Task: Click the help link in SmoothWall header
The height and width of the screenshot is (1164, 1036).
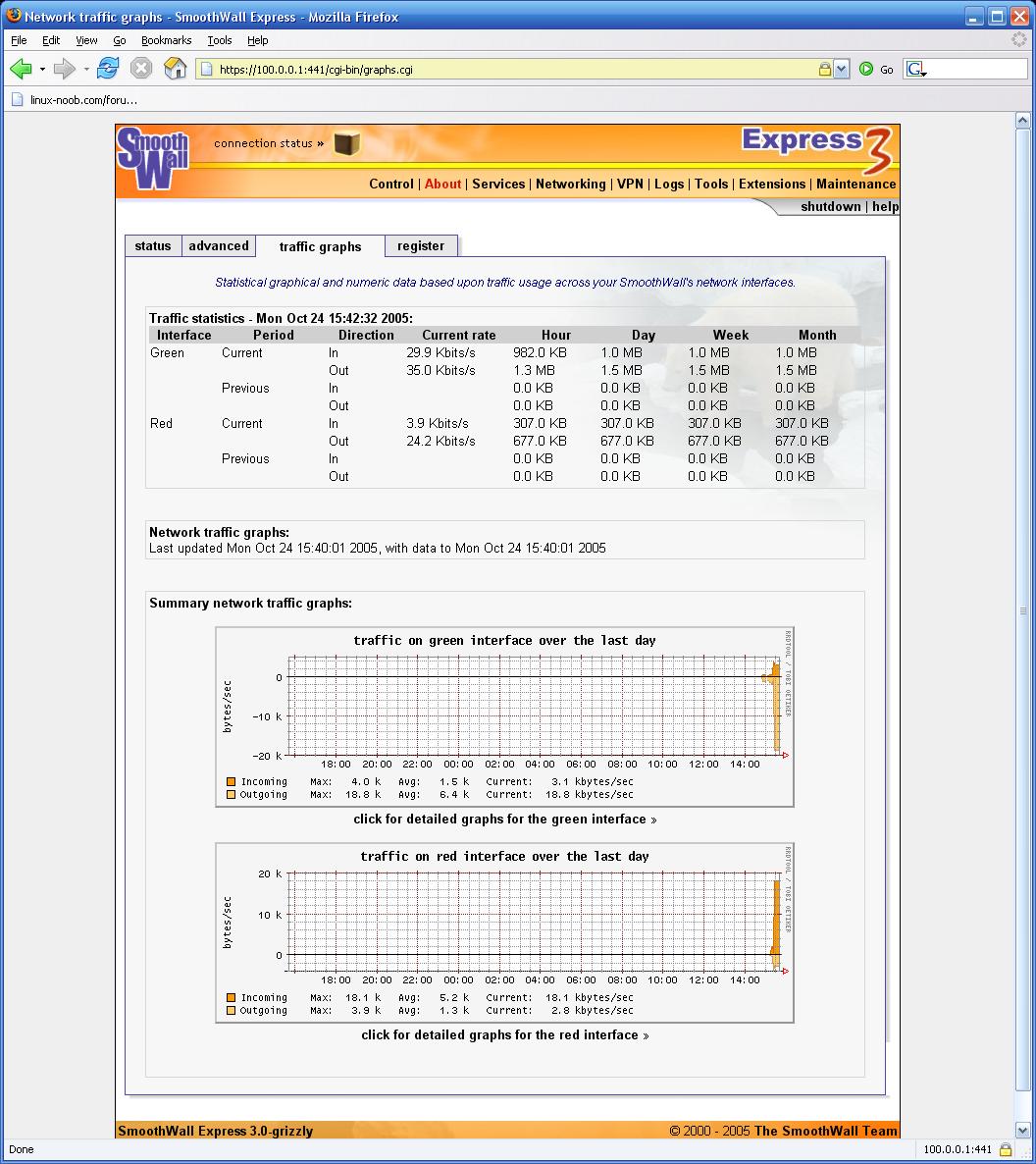Action: tap(885, 206)
